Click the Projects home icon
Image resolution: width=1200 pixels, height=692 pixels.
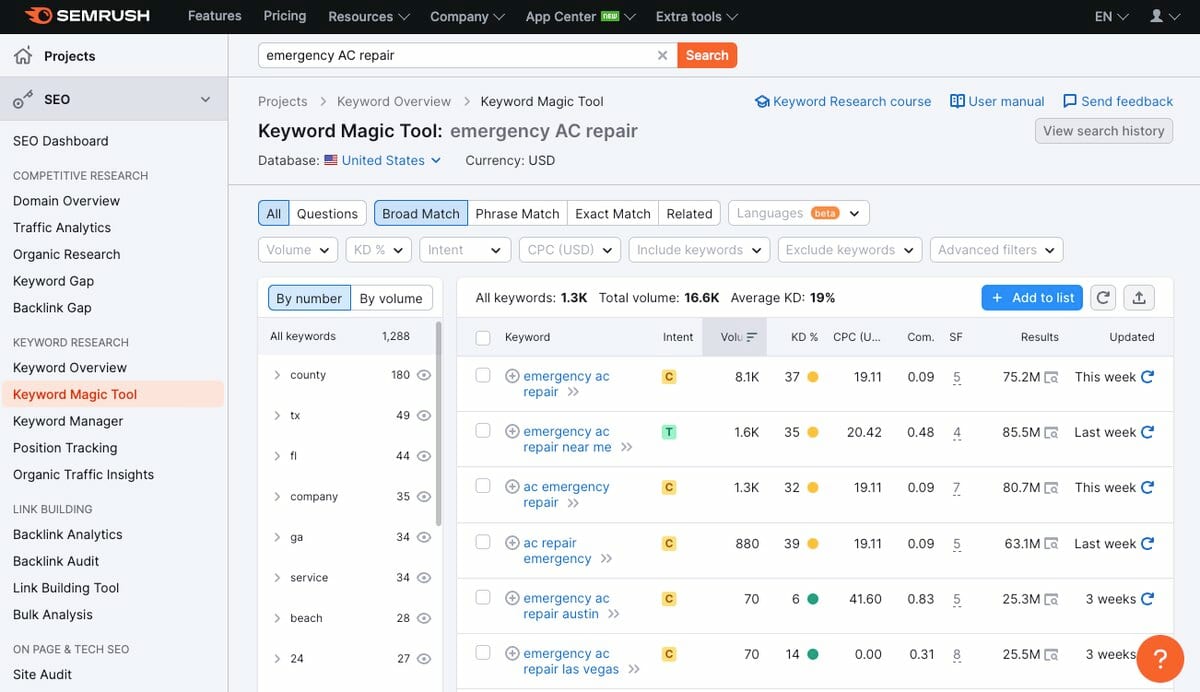coord(23,56)
